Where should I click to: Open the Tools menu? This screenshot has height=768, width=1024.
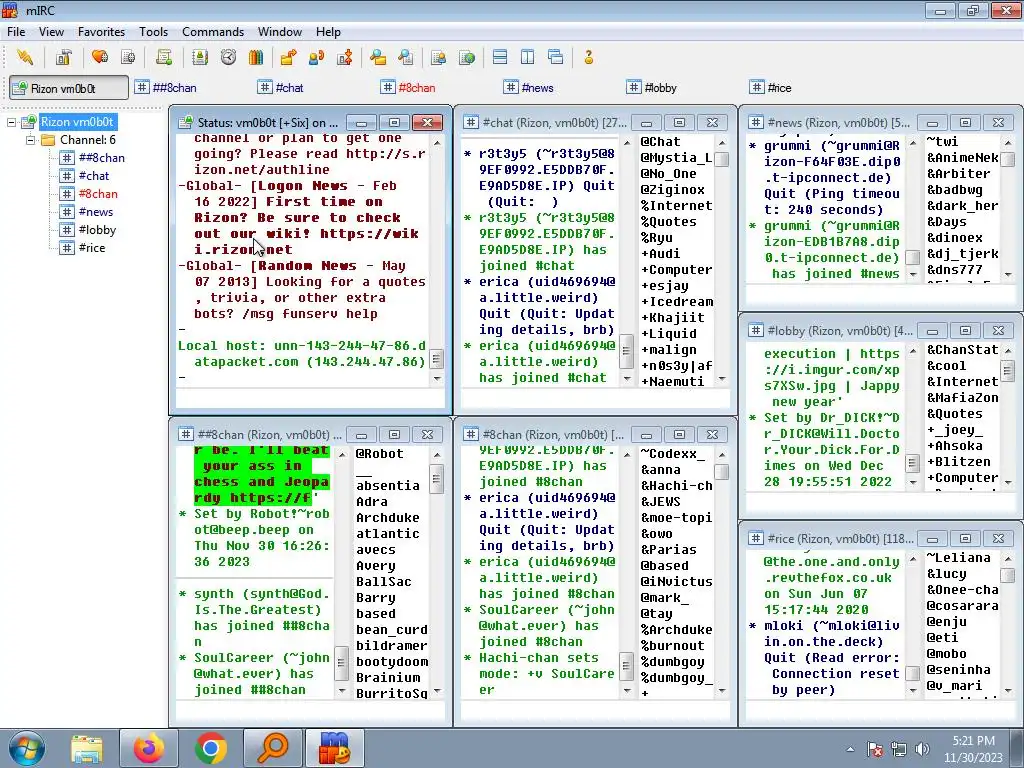153,32
